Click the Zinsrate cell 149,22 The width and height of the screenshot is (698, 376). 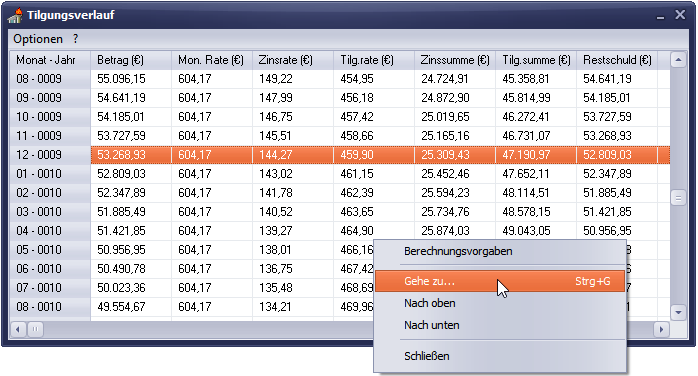(293, 79)
